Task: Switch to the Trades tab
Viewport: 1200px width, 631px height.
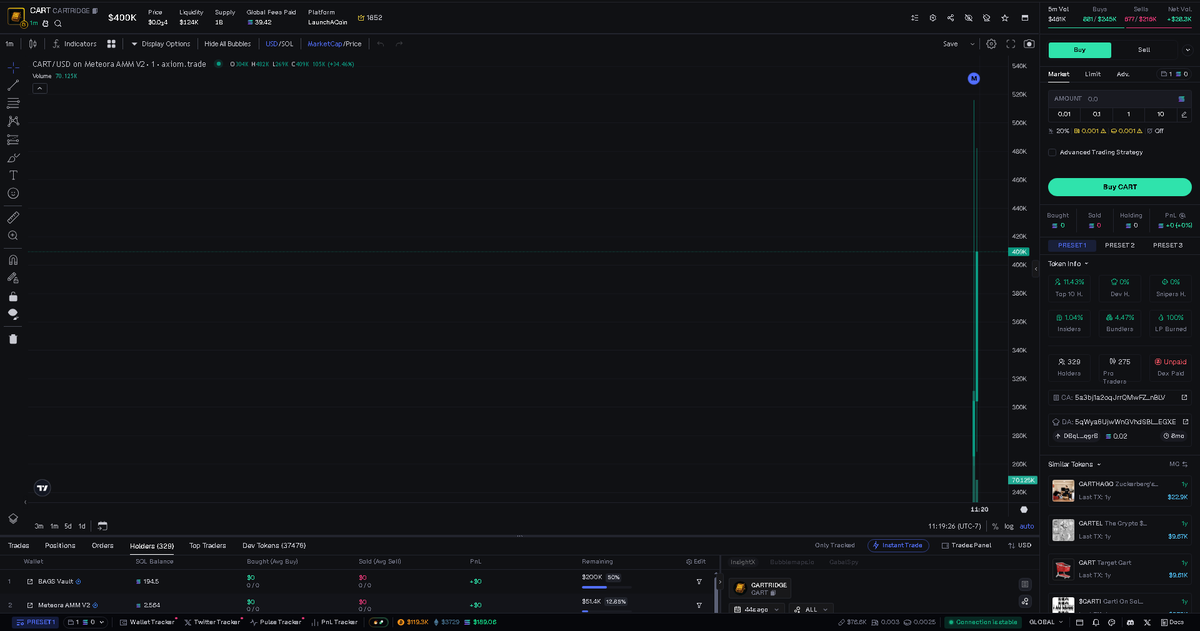Action: (x=18, y=546)
